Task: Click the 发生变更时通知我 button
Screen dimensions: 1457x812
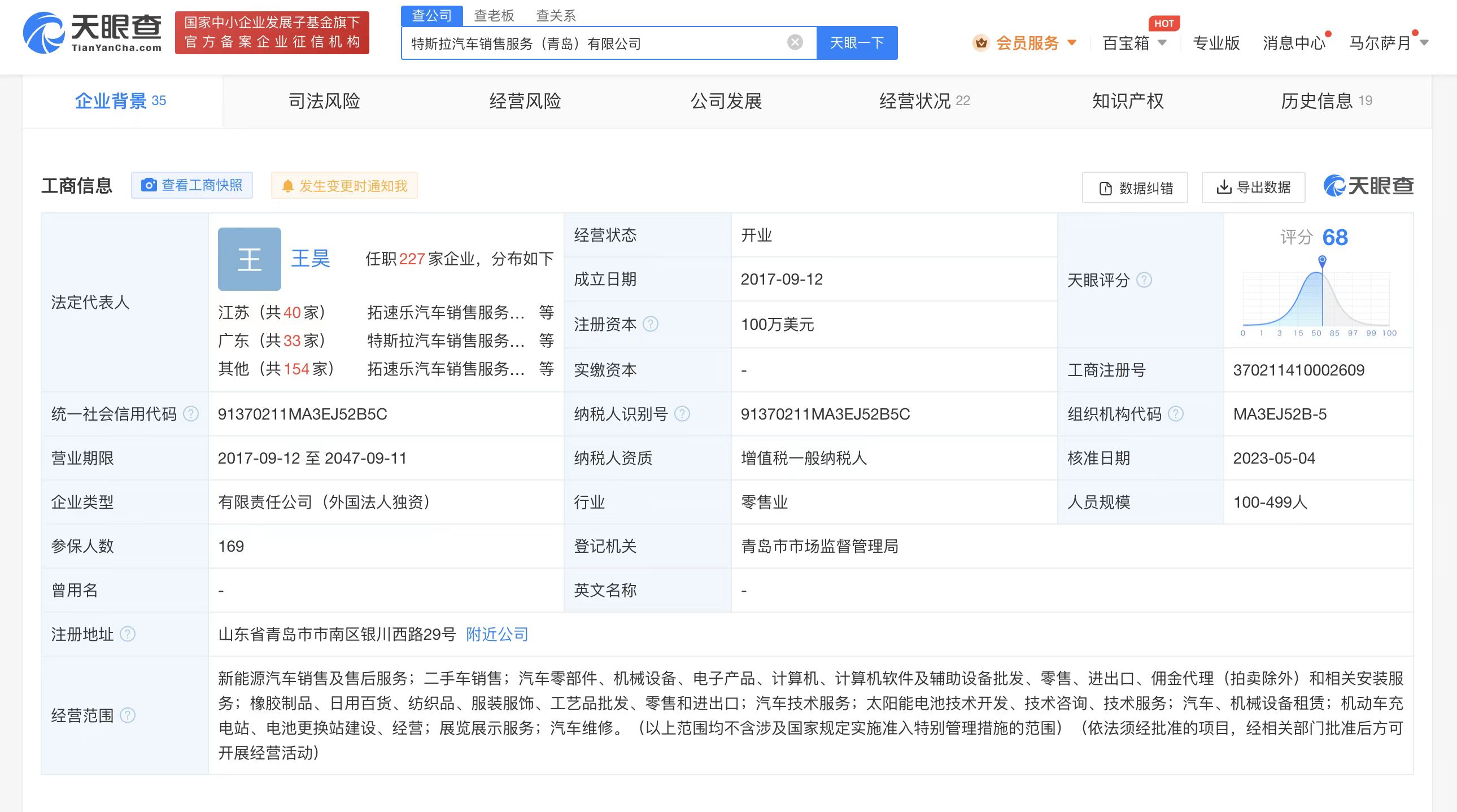Action: point(344,185)
